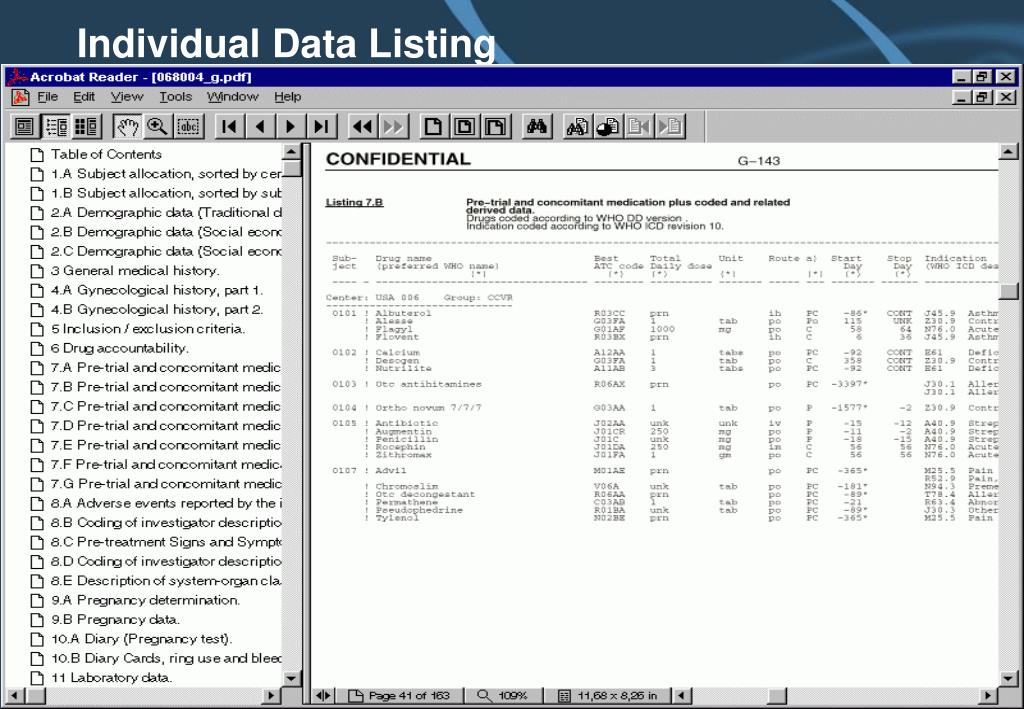Open bookmark 10.A Diary (Pregnancy test)
Screen dimensions: 1024x709
click(141, 639)
